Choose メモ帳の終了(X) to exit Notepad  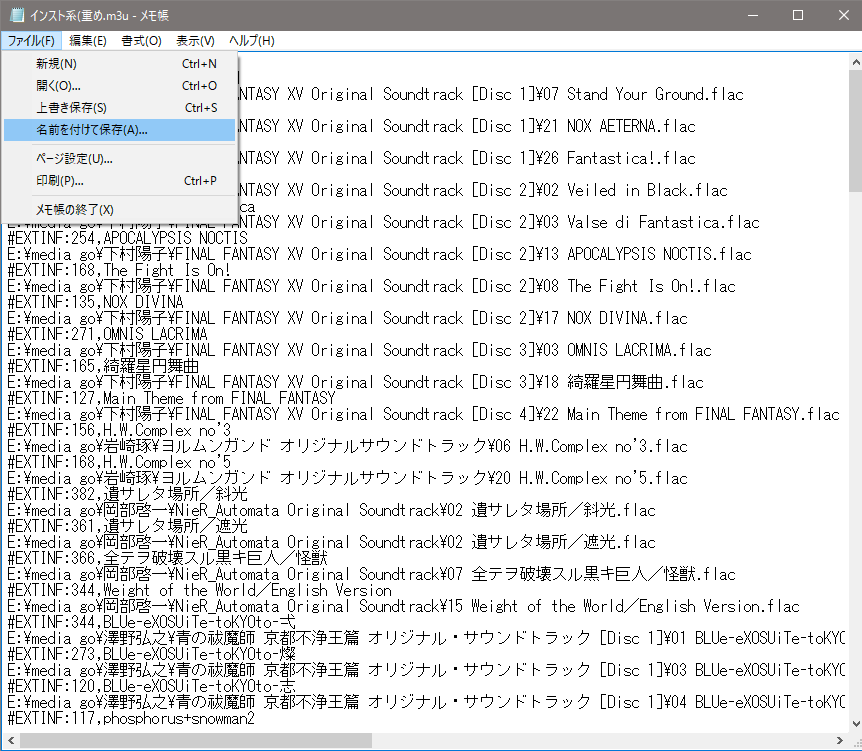click(119, 210)
